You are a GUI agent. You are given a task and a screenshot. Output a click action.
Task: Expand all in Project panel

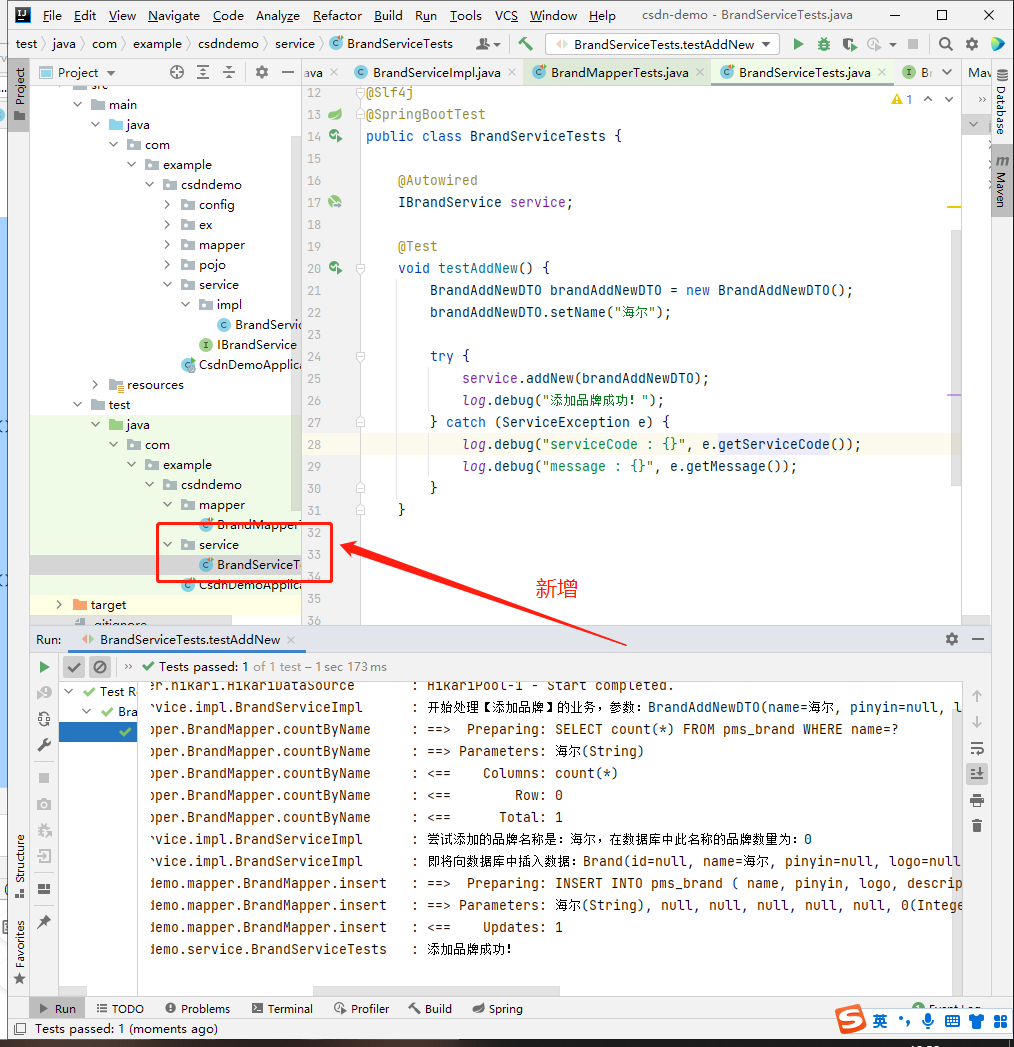tap(203, 72)
